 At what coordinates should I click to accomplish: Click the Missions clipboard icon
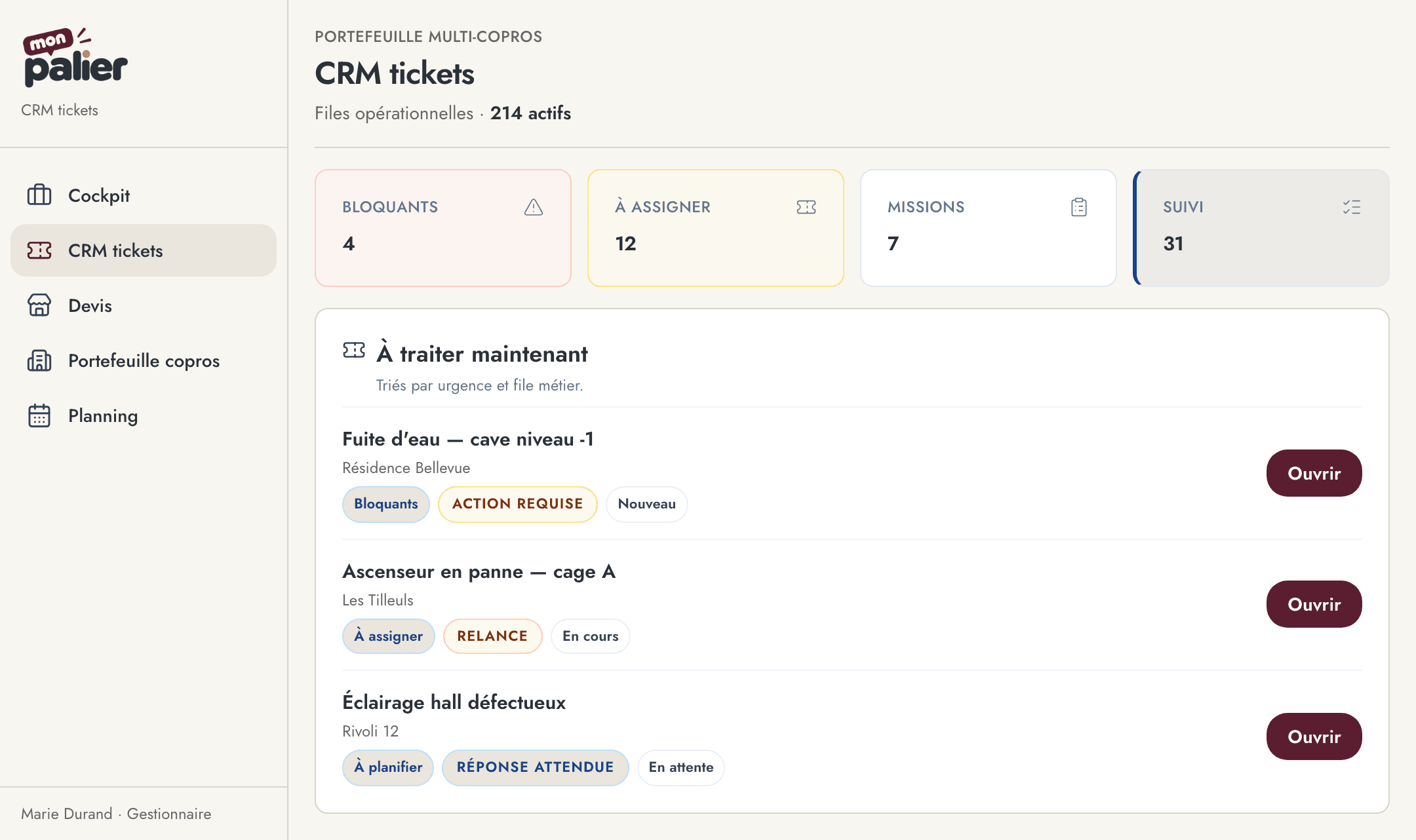pyautogui.click(x=1079, y=207)
